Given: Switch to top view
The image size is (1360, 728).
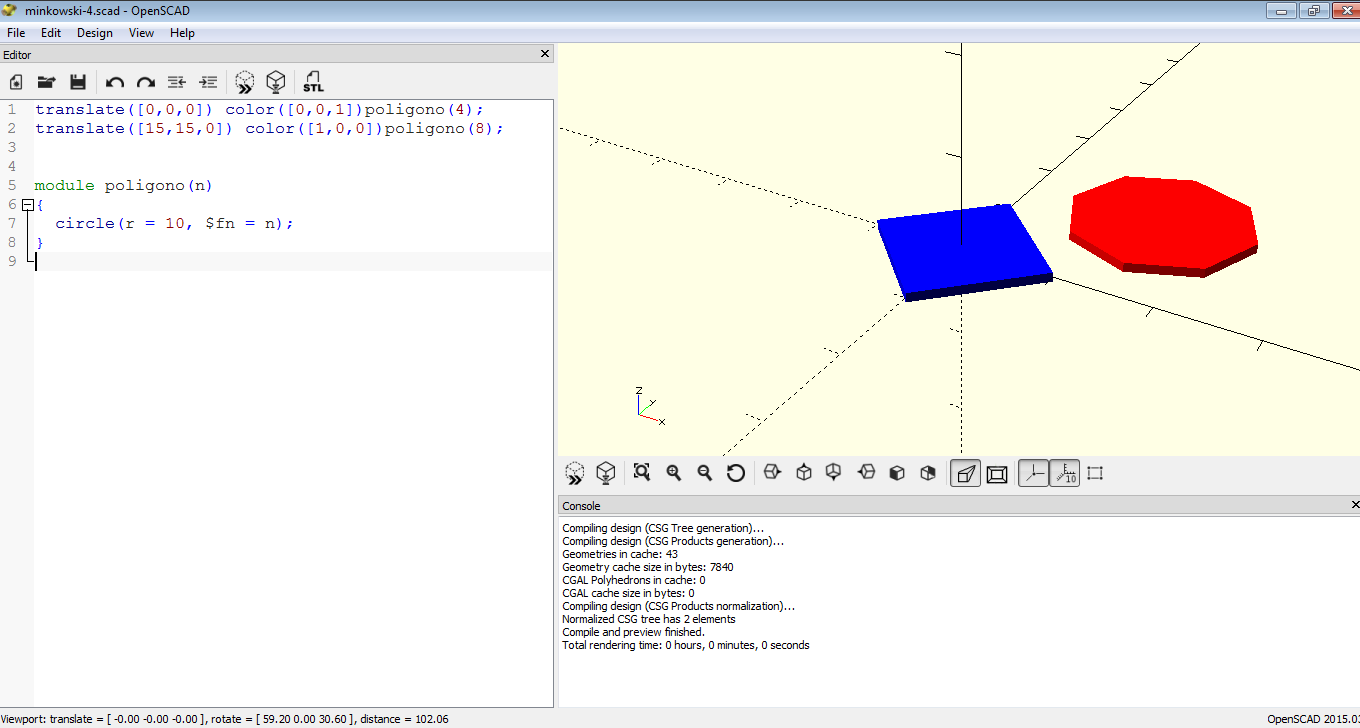Looking at the screenshot, I should (x=804, y=473).
